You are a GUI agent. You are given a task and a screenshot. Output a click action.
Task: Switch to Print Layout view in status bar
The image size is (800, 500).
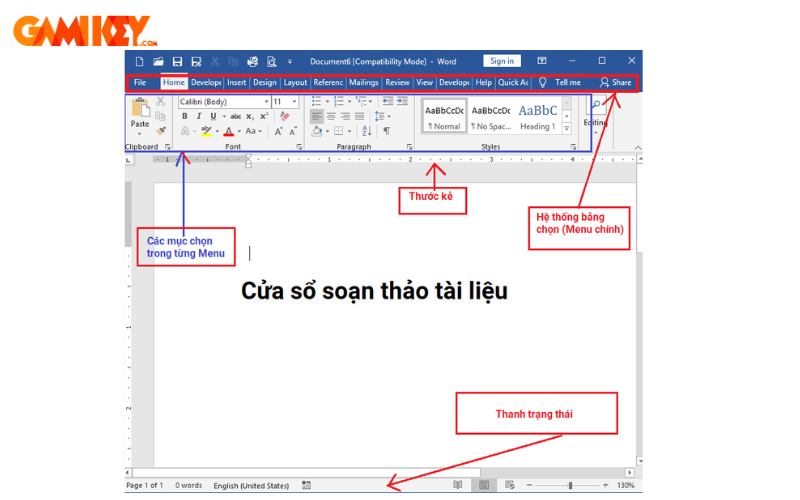(484, 485)
